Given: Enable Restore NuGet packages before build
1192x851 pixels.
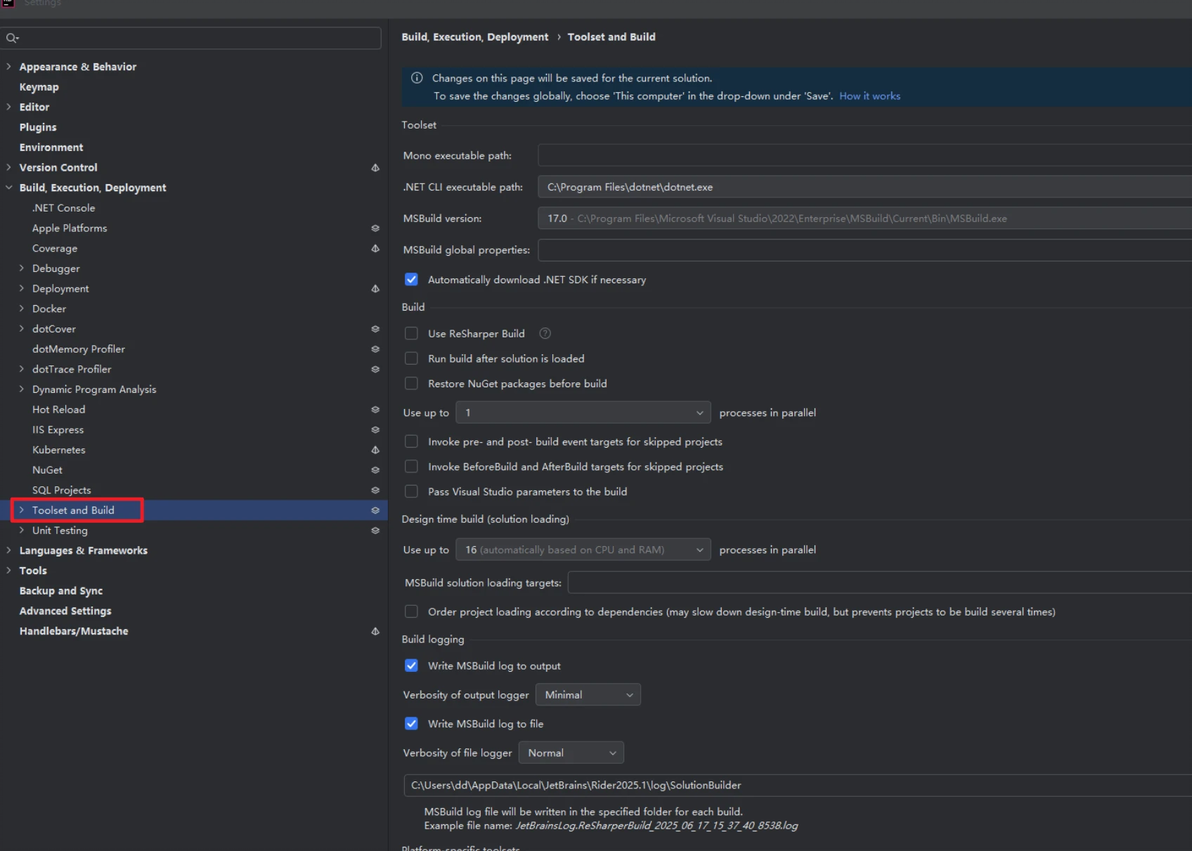Looking at the screenshot, I should pos(411,383).
